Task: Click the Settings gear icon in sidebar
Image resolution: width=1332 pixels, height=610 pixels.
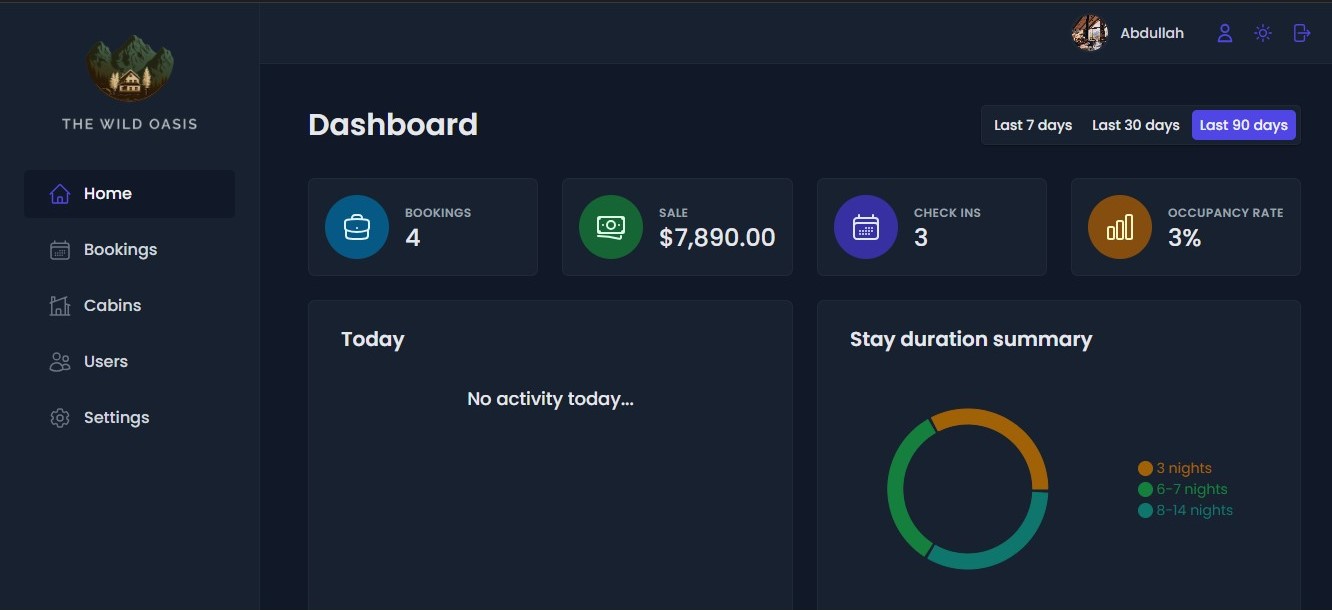Action: (x=60, y=418)
